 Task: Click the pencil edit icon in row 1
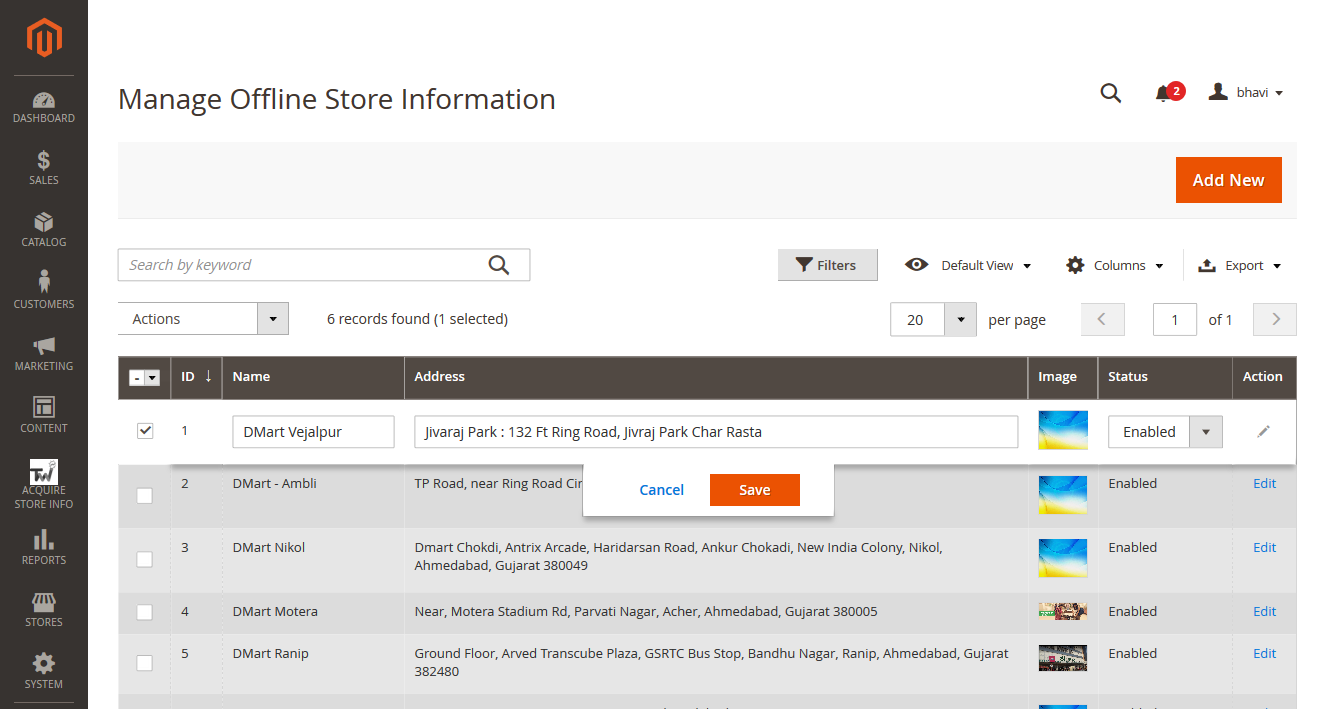click(x=1264, y=431)
